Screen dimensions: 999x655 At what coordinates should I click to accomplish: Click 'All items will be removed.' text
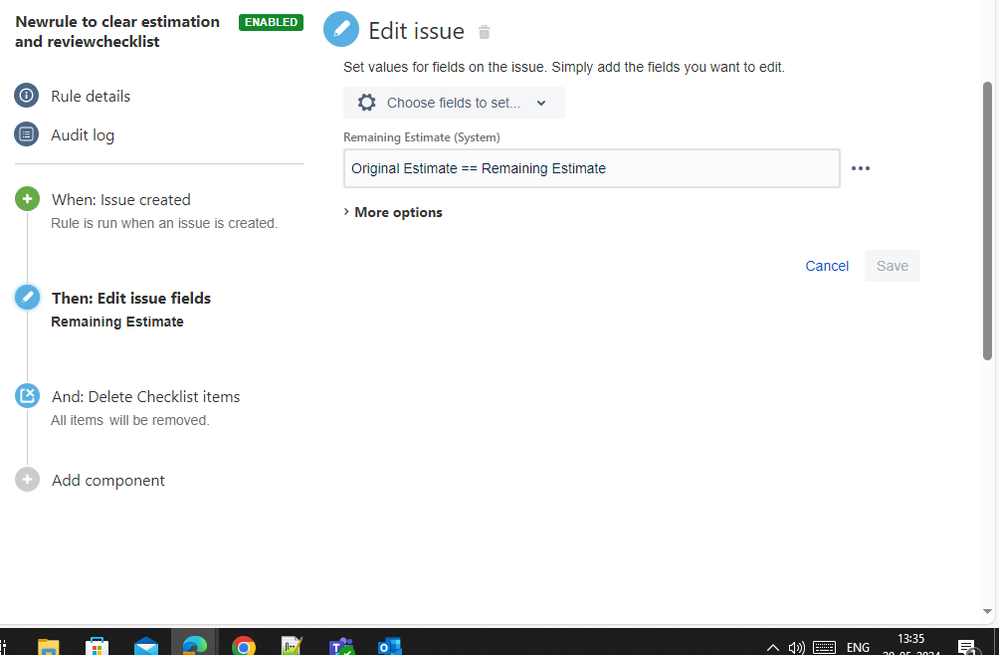click(x=130, y=421)
